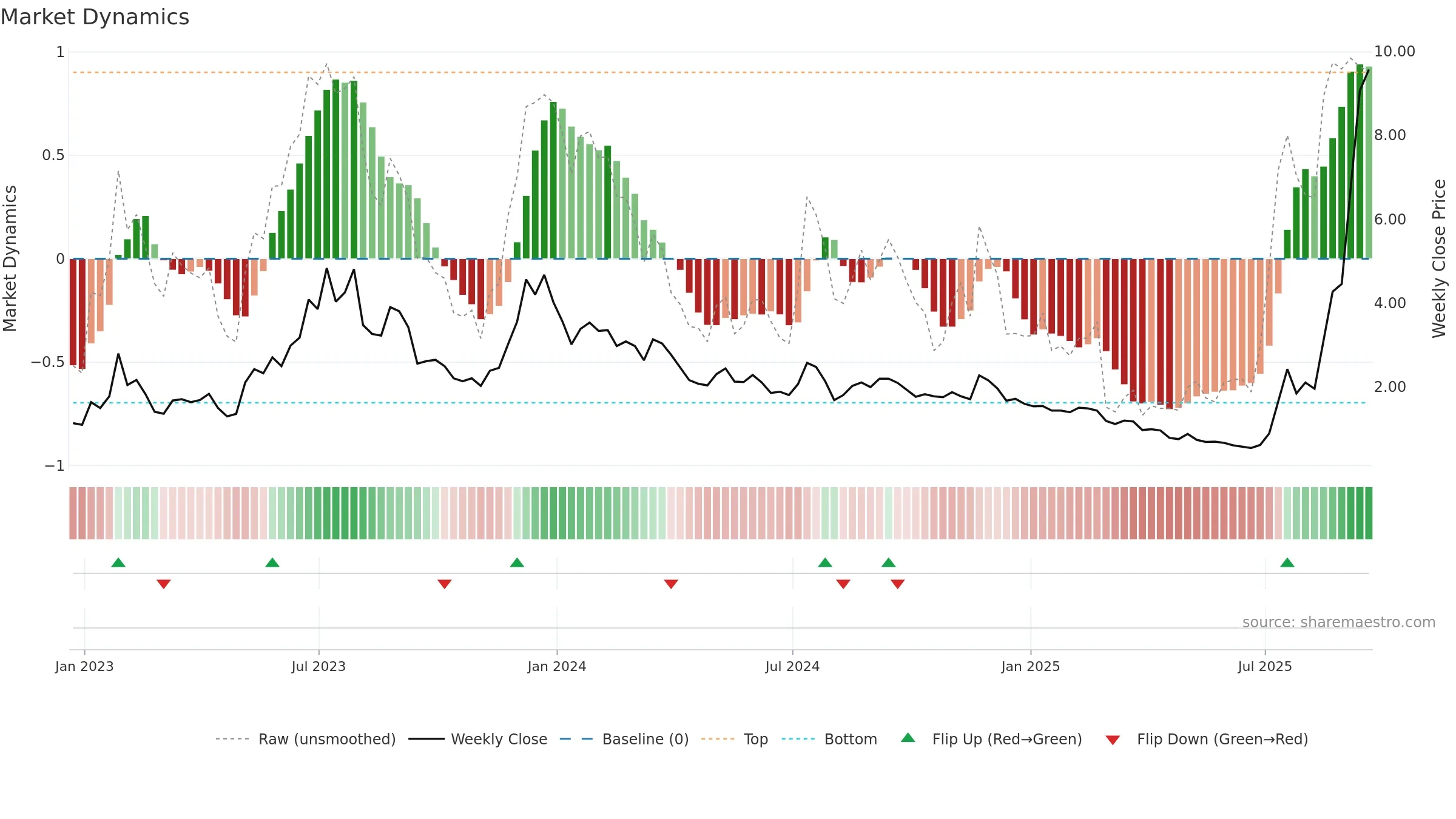Viewport: 1456px width, 819px height.
Task: Click the Jul 2024 x-axis label
Action: (792, 666)
